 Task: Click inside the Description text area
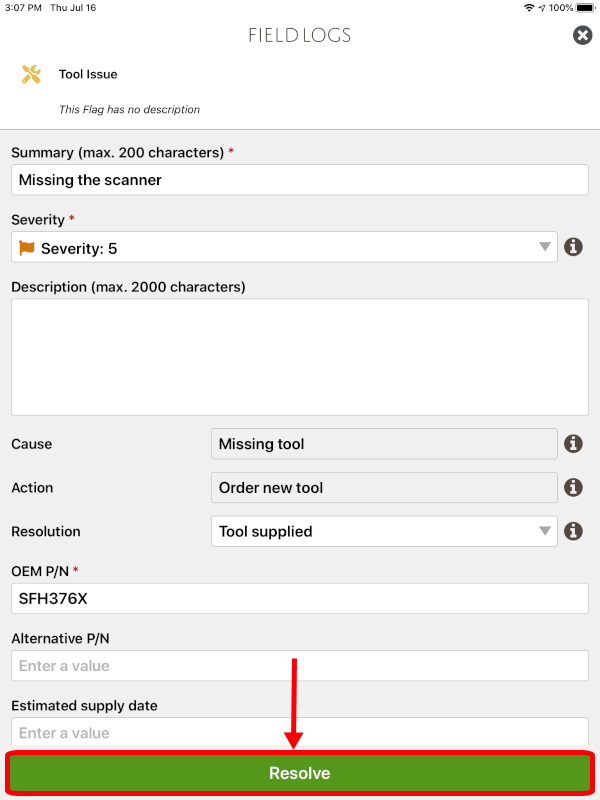click(x=300, y=356)
